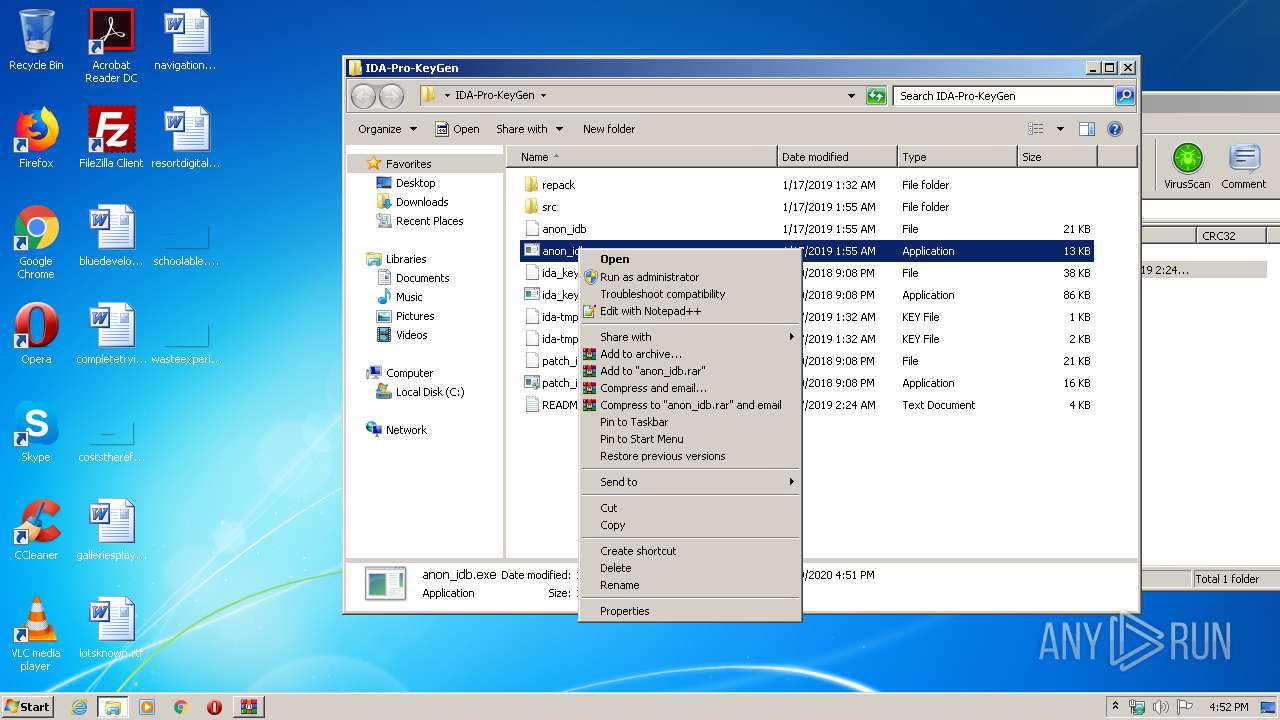Click Chrome icon on the taskbar
1280x720 pixels.
(x=180, y=707)
